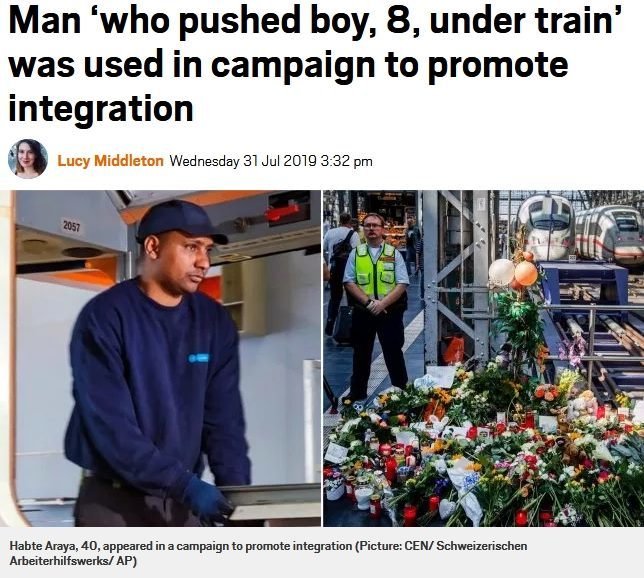Click the white heart ornament among flowers

tap(446, 509)
